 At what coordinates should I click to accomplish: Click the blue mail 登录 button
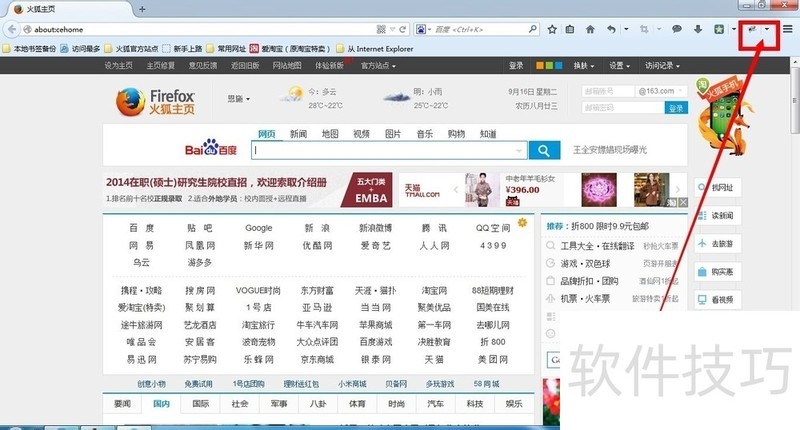676,108
